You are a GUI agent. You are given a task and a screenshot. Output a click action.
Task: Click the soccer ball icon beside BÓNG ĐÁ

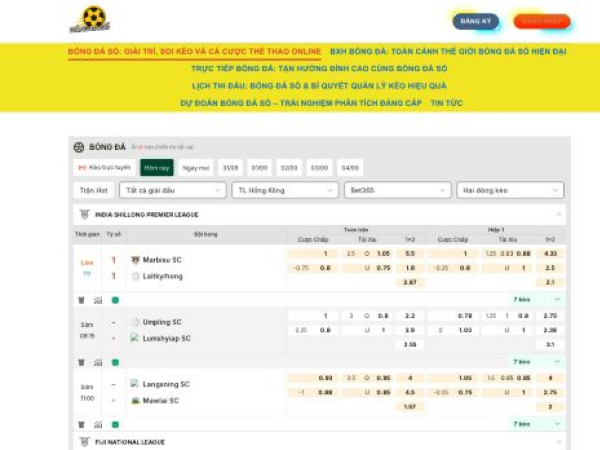[79, 147]
